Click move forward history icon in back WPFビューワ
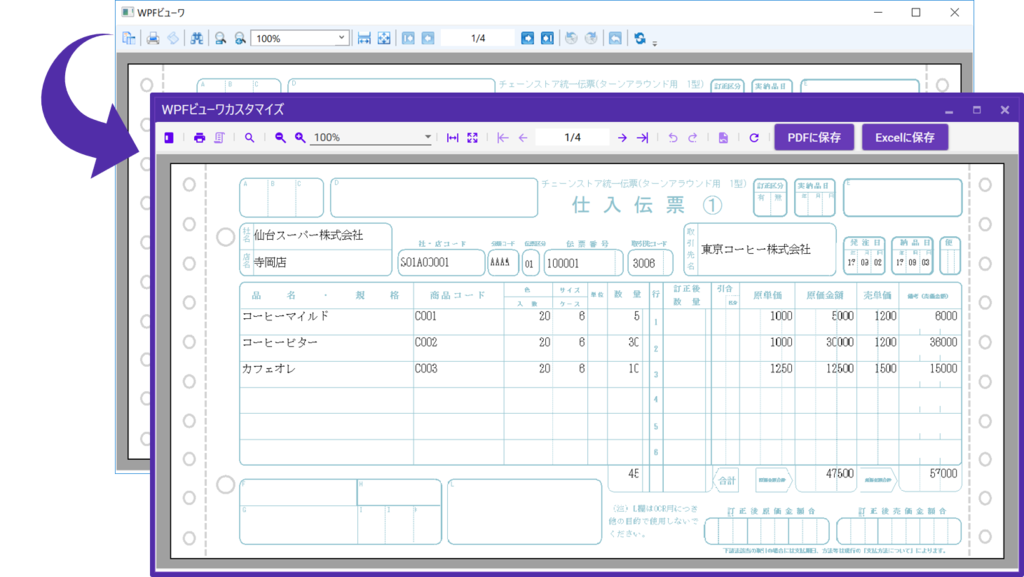Screen dimensions: 1024x577 tap(591, 39)
